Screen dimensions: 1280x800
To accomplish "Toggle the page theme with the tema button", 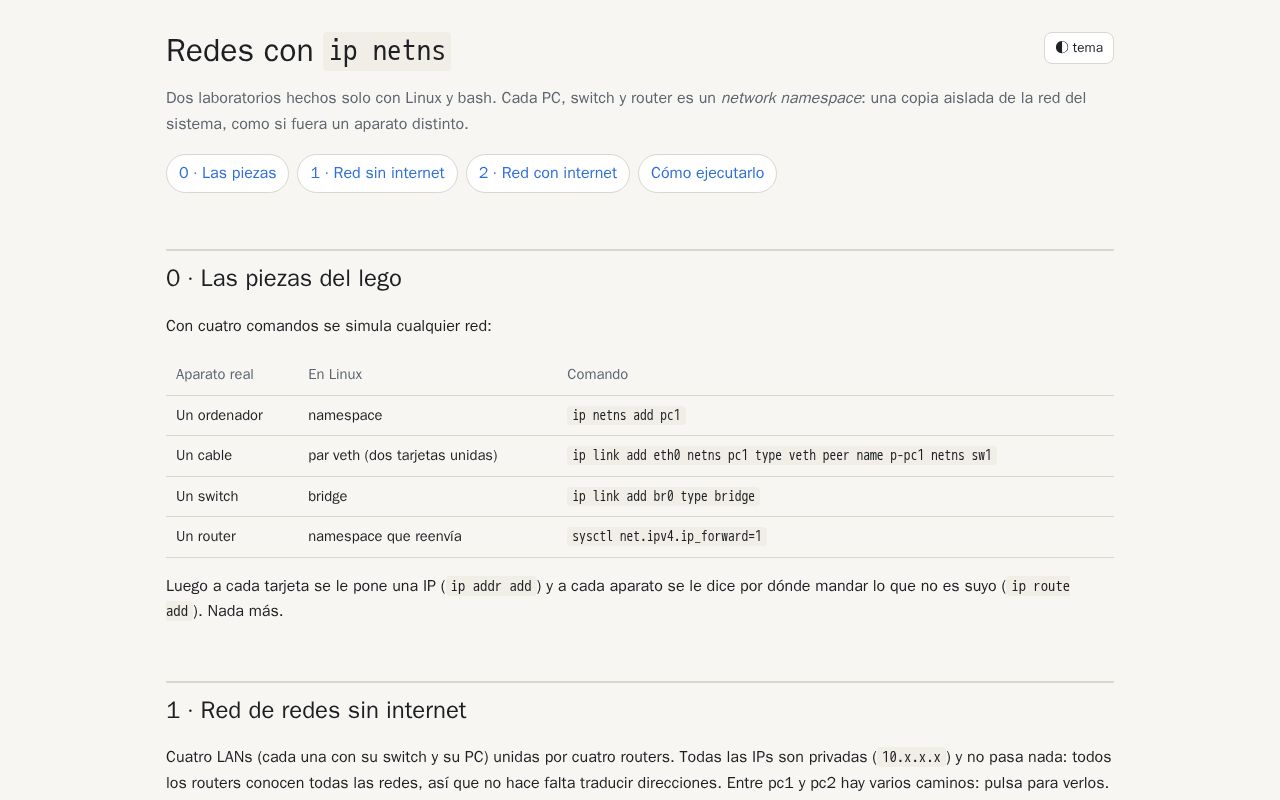I will coord(1078,48).
